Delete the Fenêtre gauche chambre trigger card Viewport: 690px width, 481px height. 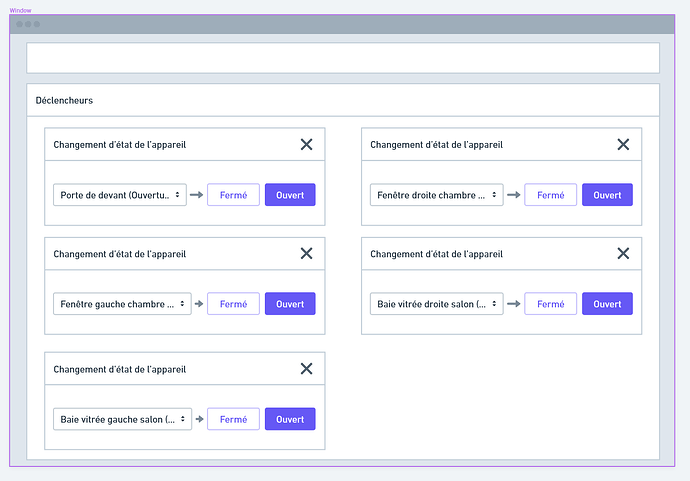306,253
